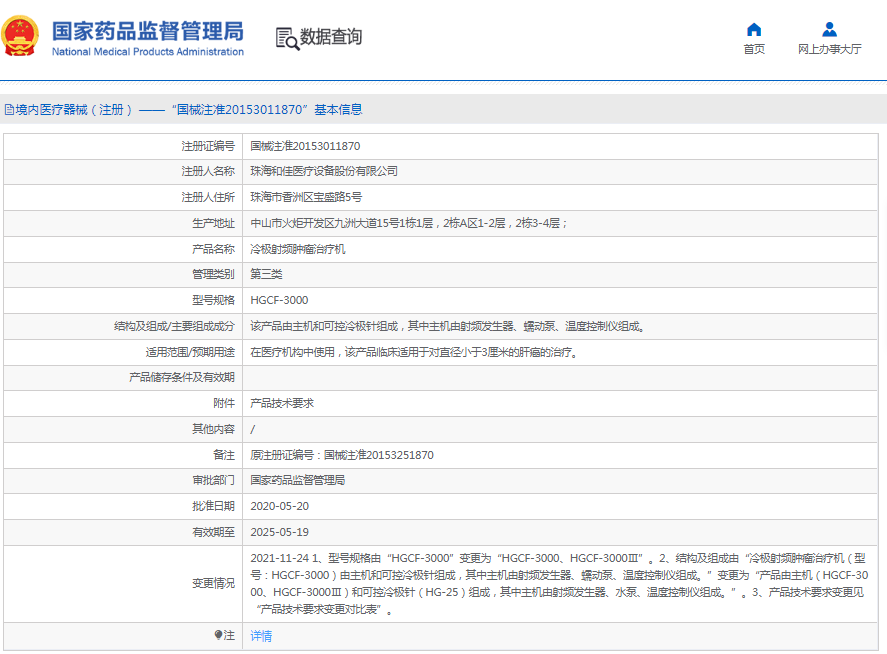The width and height of the screenshot is (887, 654).
Task: Click the 审批部门 row label
Action: pos(213,480)
